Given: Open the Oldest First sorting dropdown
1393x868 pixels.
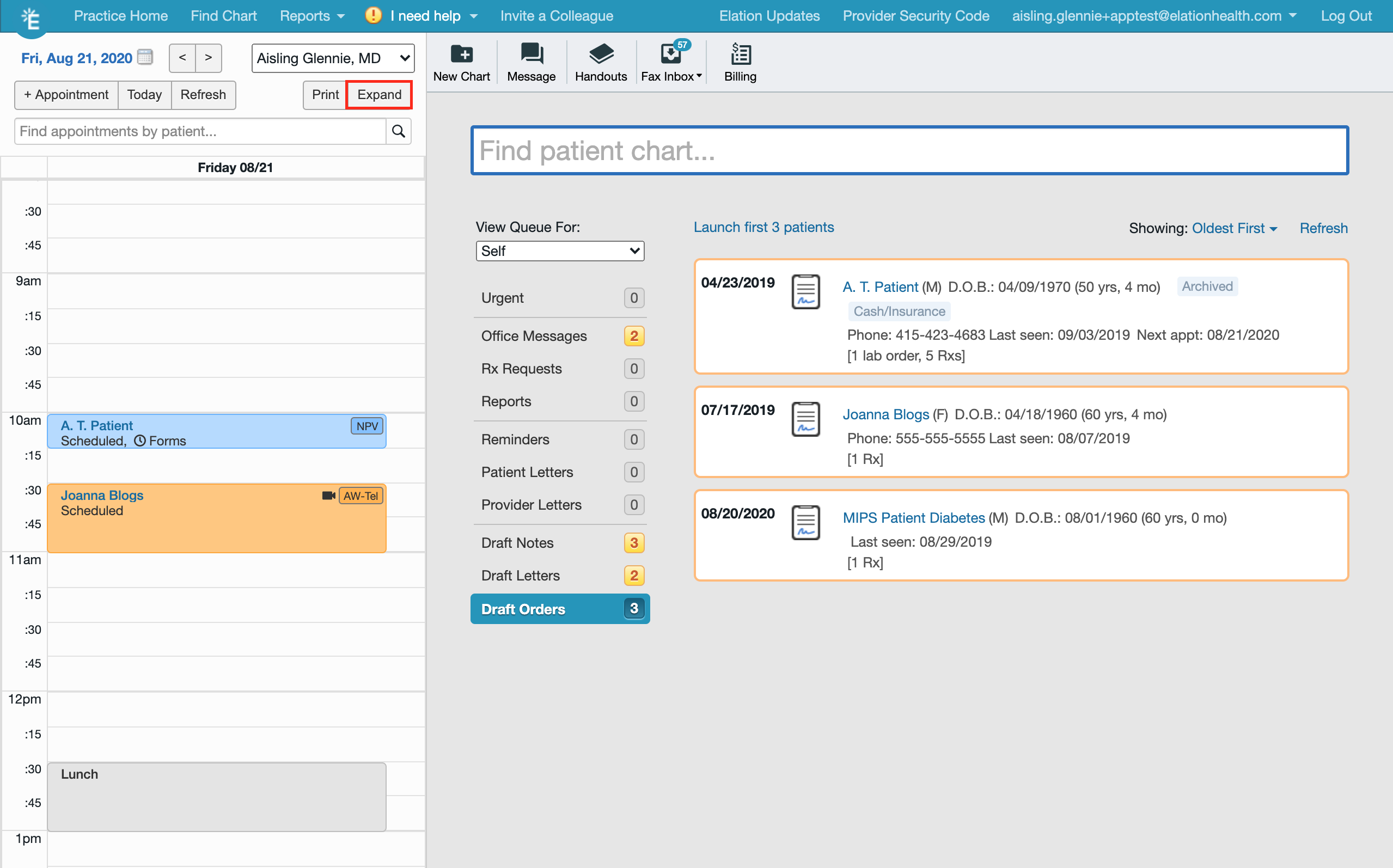Looking at the screenshot, I should (1234, 228).
